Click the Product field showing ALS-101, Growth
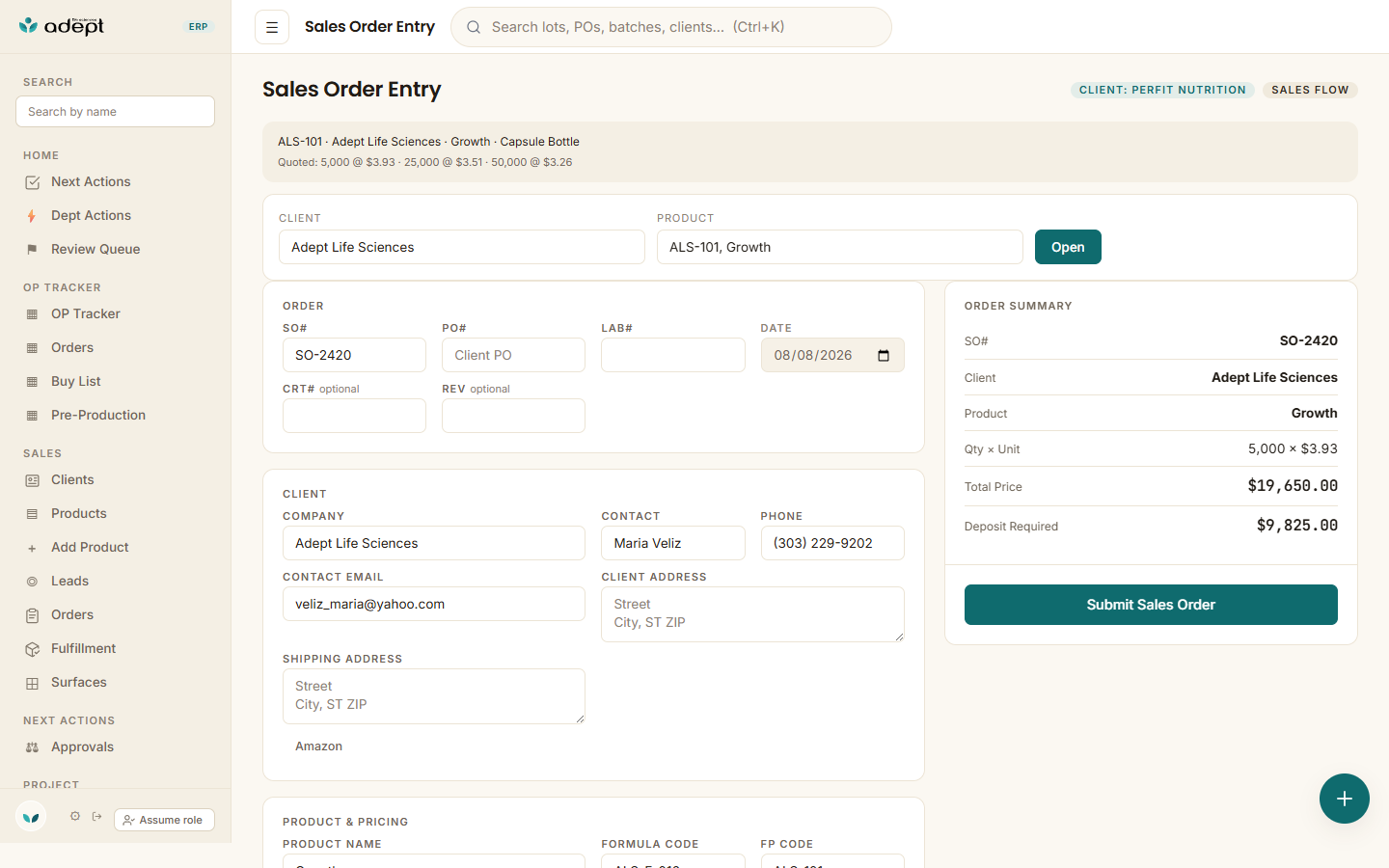The height and width of the screenshot is (868, 1389). point(840,247)
